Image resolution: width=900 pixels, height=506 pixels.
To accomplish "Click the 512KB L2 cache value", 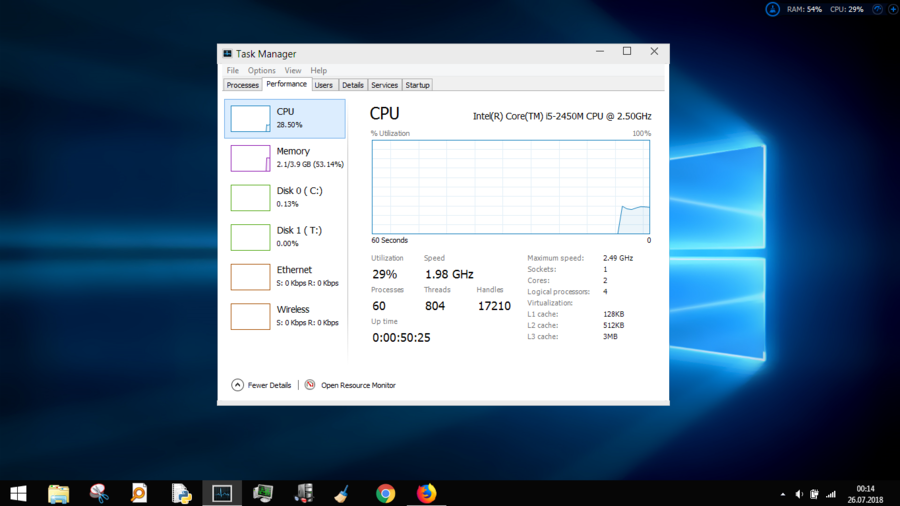I will (x=614, y=325).
